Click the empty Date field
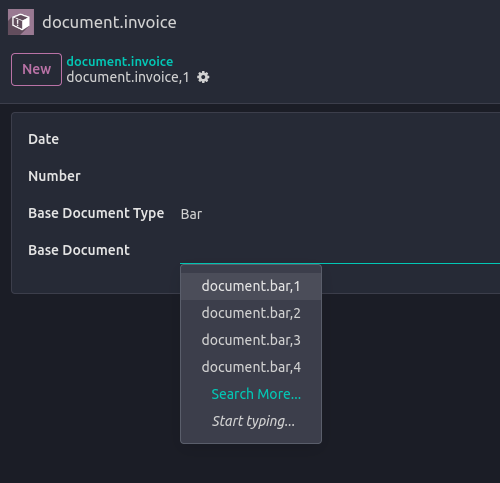The height and width of the screenshot is (483, 500). point(340,139)
